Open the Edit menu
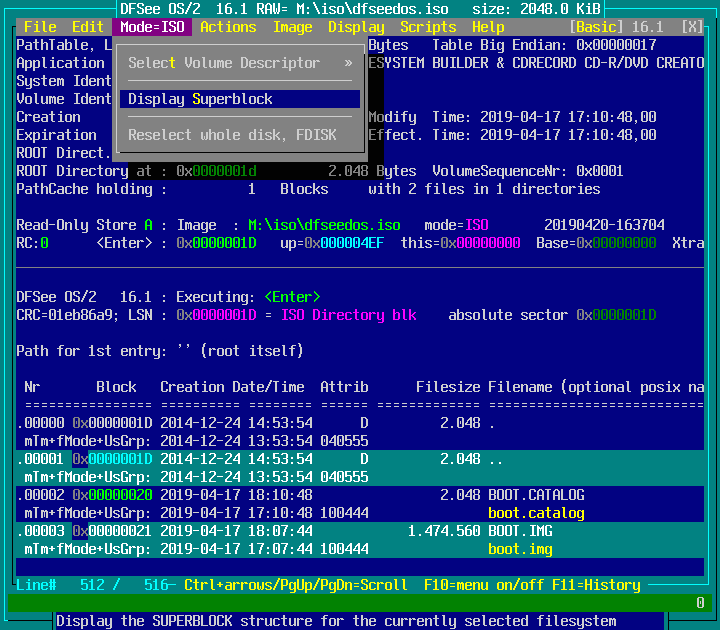This screenshot has width=720, height=630. (x=88, y=27)
